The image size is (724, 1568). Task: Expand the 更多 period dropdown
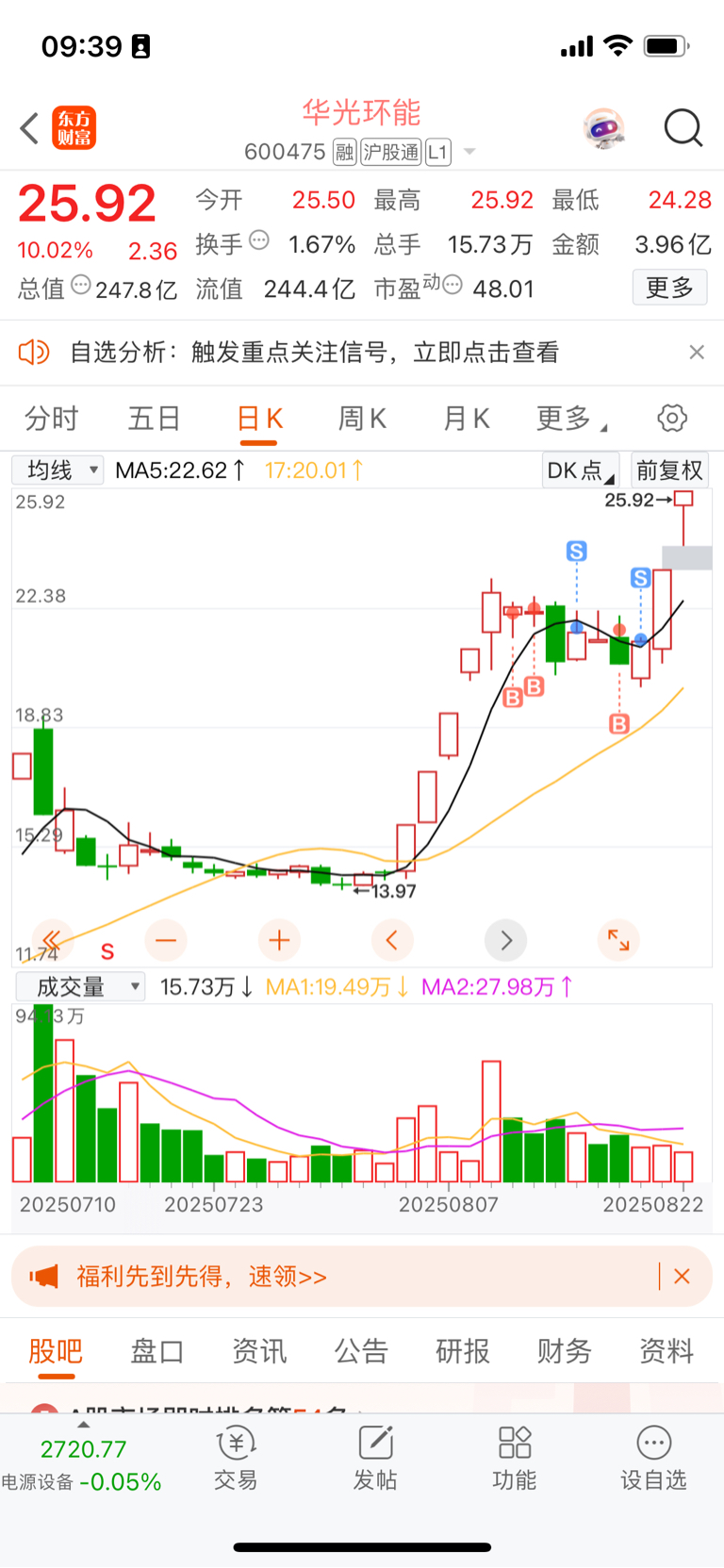(571, 418)
